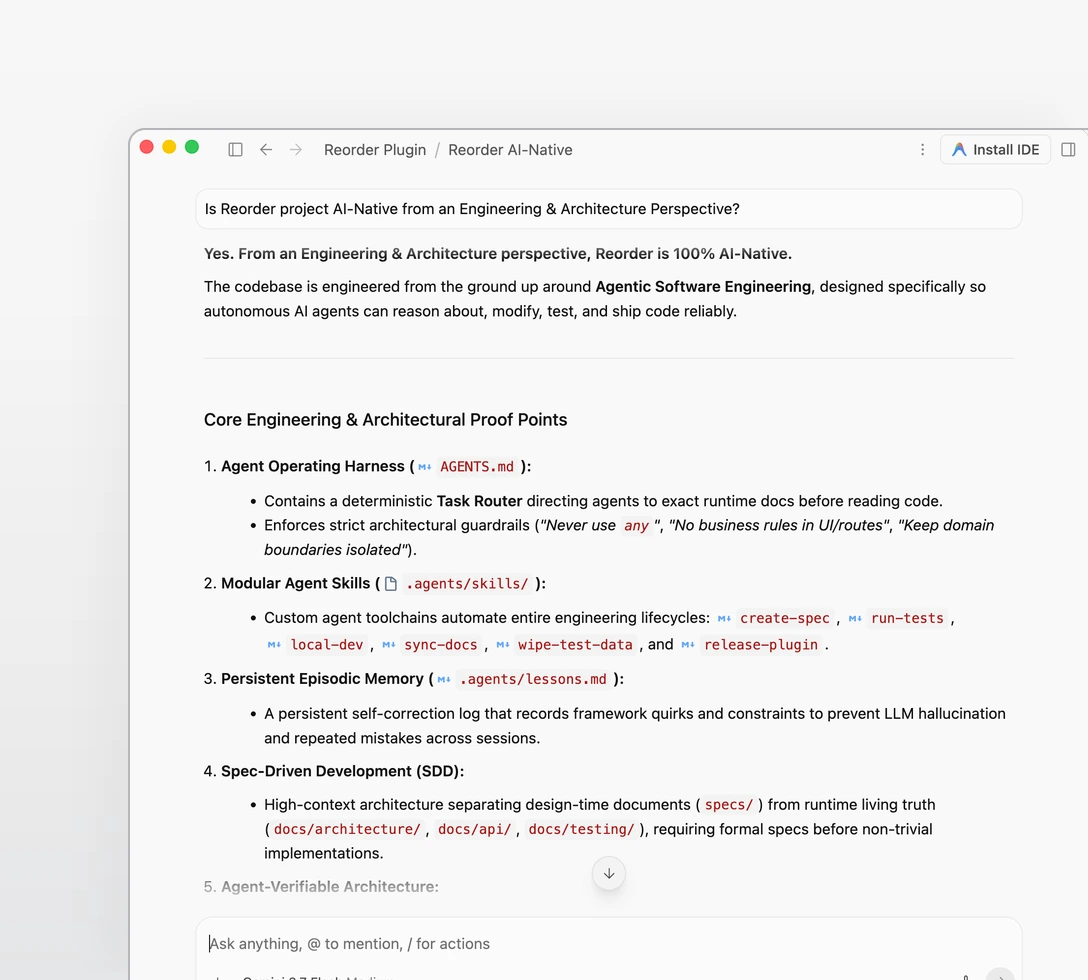Click the docs/testing/ inline code path
The width and height of the screenshot is (1088, 980).
pos(581,829)
